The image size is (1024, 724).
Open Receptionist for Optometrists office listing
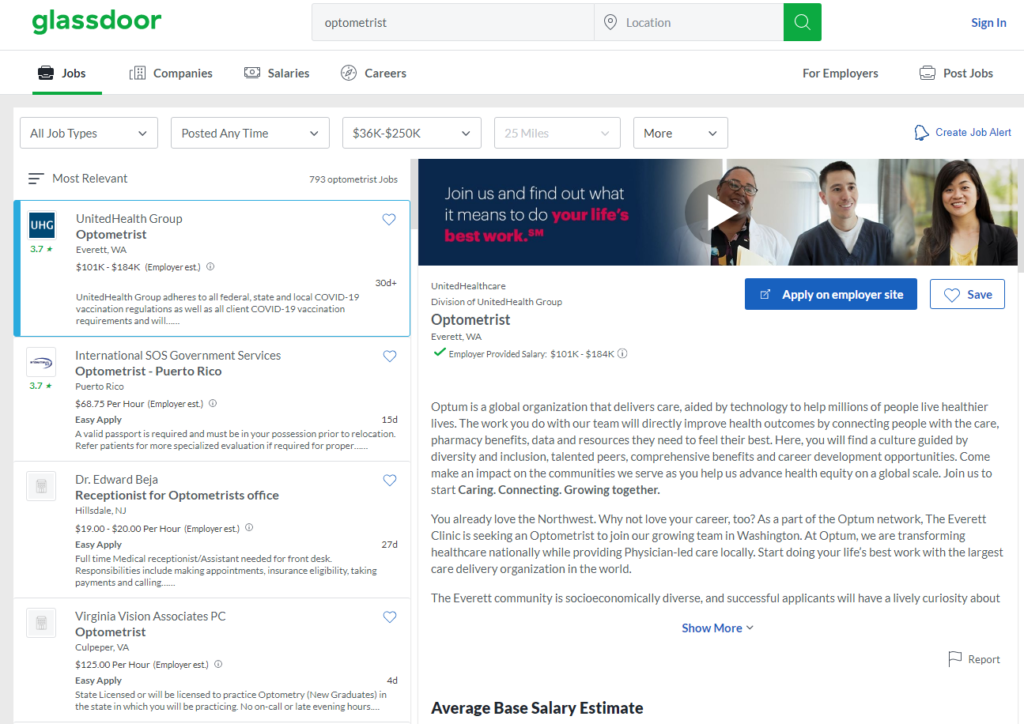point(177,495)
